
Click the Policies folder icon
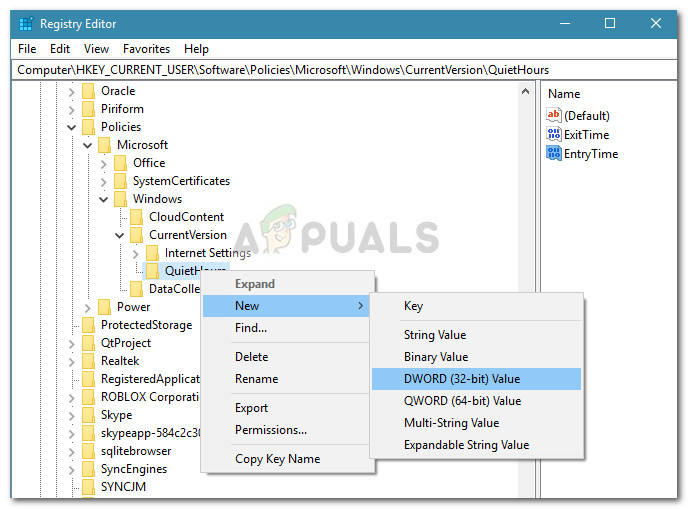click(x=89, y=127)
